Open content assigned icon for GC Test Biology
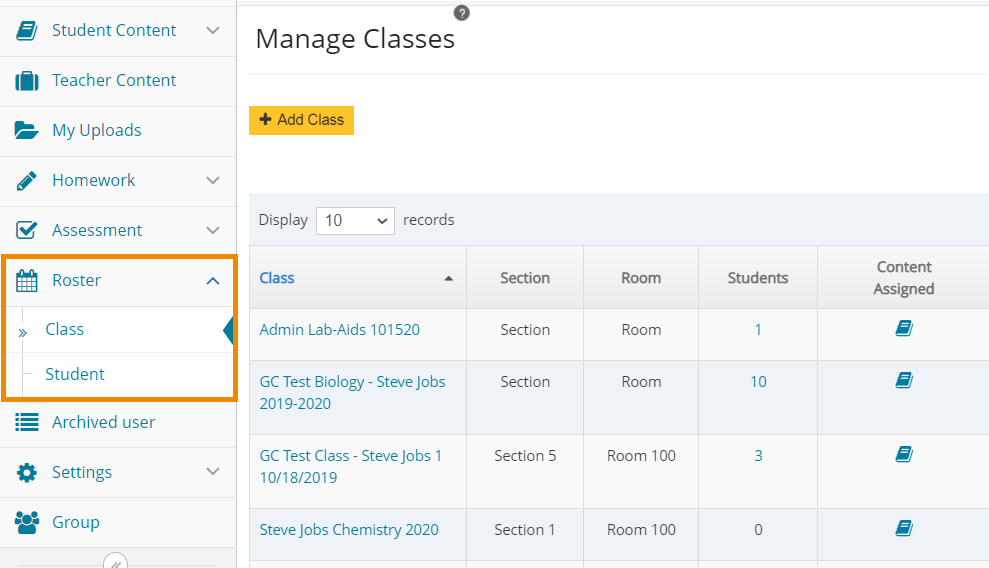Viewport: 989px width, 568px height. (x=904, y=380)
